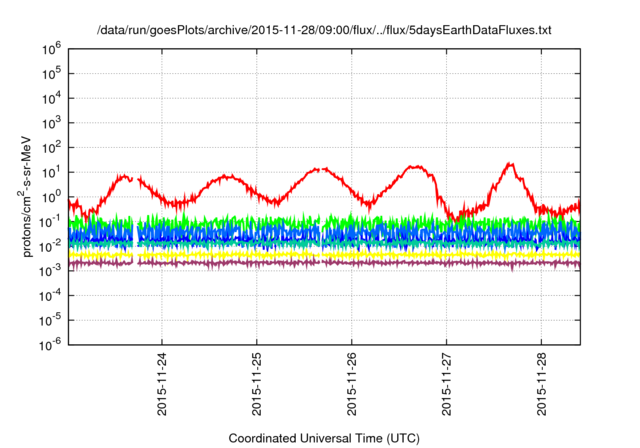Image resolution: width=640 pixels, height=448 pixels.
Task: Click the 10^-4 y-axis tick label
Action: (x=50, y=295)
